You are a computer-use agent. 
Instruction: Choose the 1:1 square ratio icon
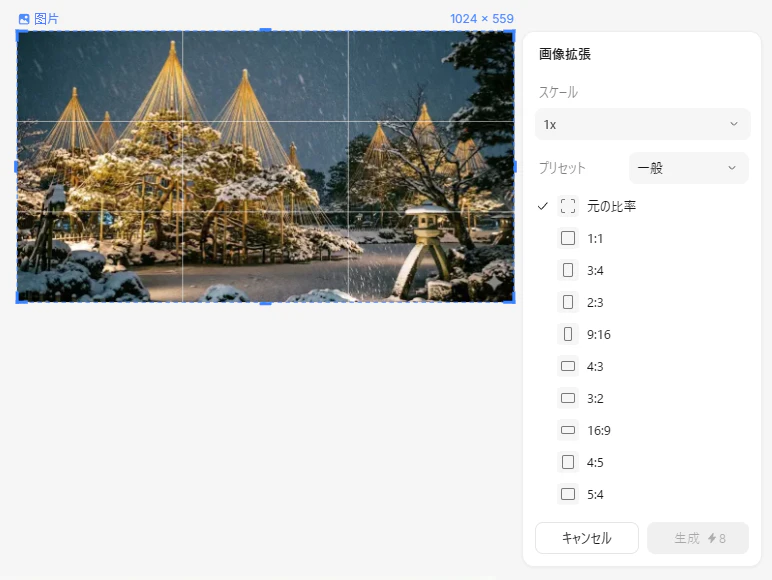click(568, 238)
